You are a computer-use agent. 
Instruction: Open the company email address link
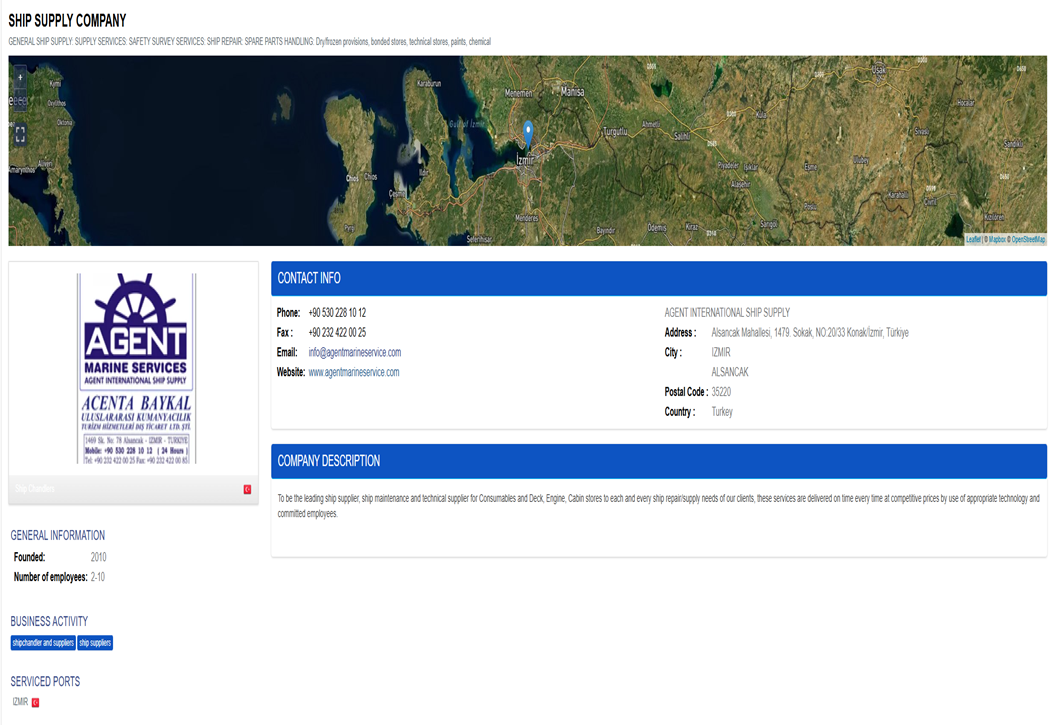(354, 353)
